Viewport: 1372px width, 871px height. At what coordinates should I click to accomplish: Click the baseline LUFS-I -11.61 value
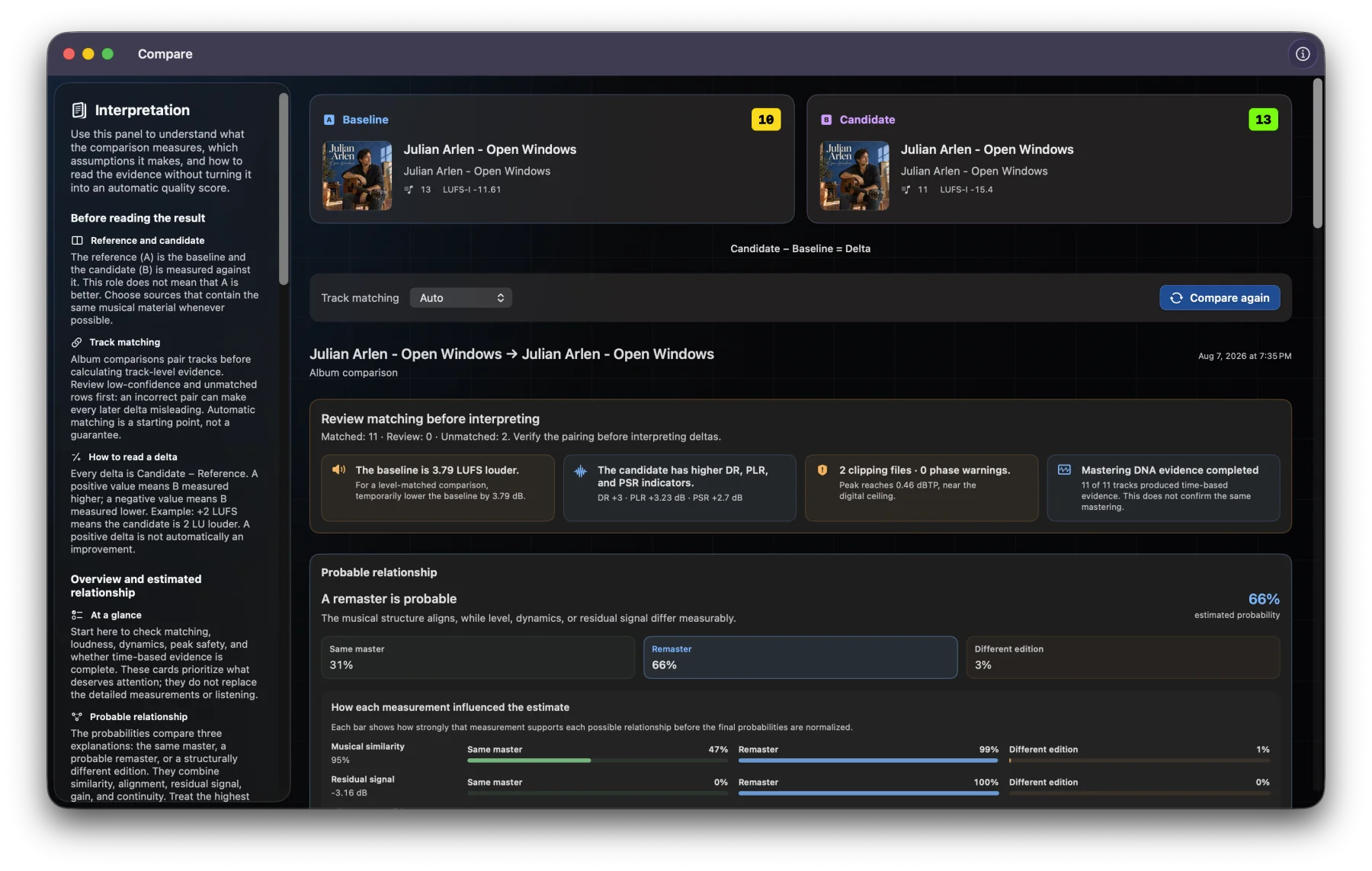pyautogui.click(x=472, y=190)
